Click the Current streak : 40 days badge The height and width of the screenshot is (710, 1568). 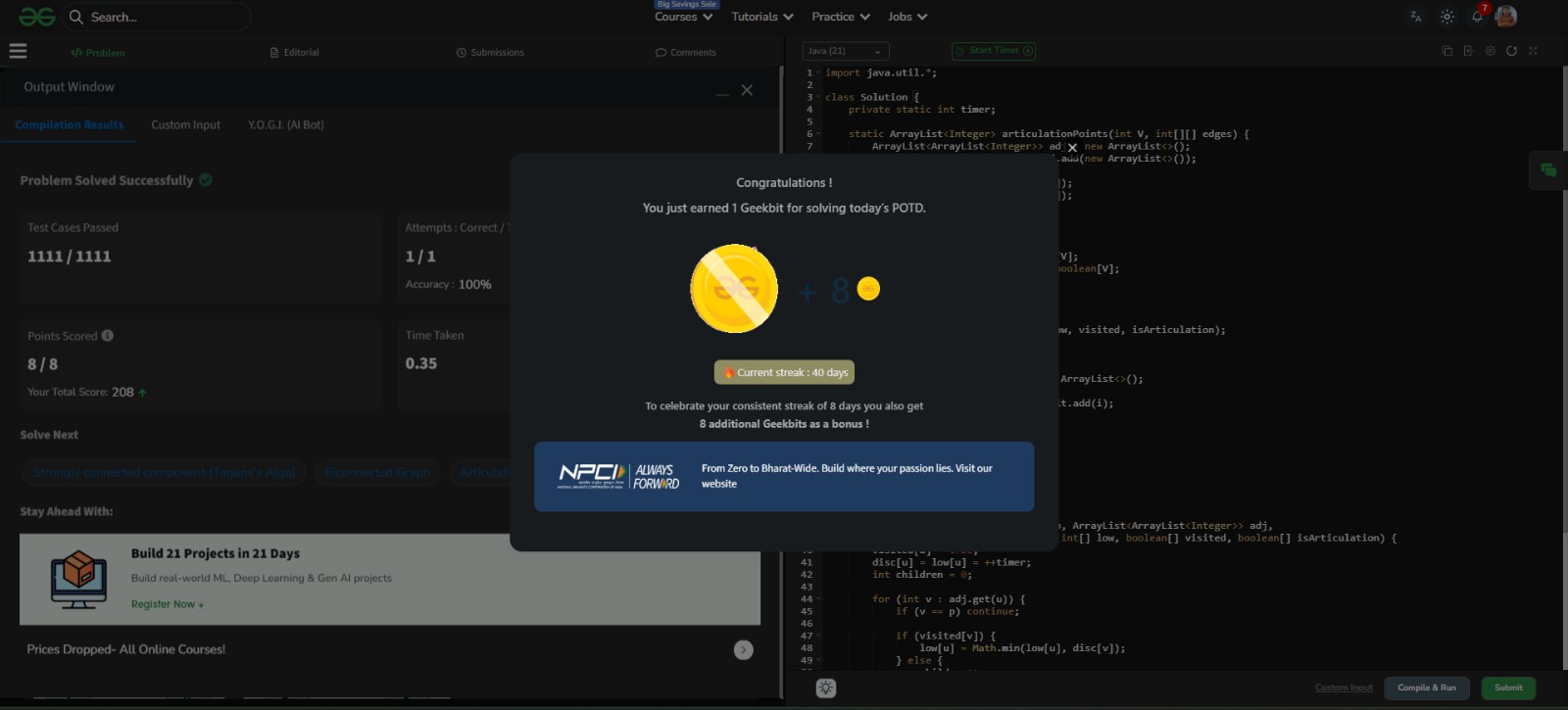(784, 373)
